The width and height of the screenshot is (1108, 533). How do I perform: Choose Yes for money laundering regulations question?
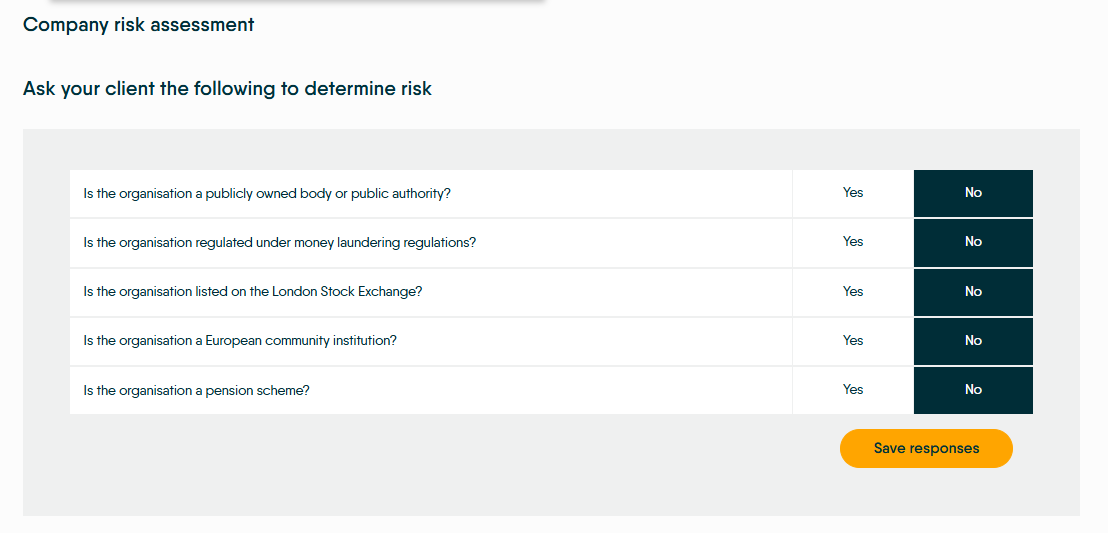[x=853, y=242]
